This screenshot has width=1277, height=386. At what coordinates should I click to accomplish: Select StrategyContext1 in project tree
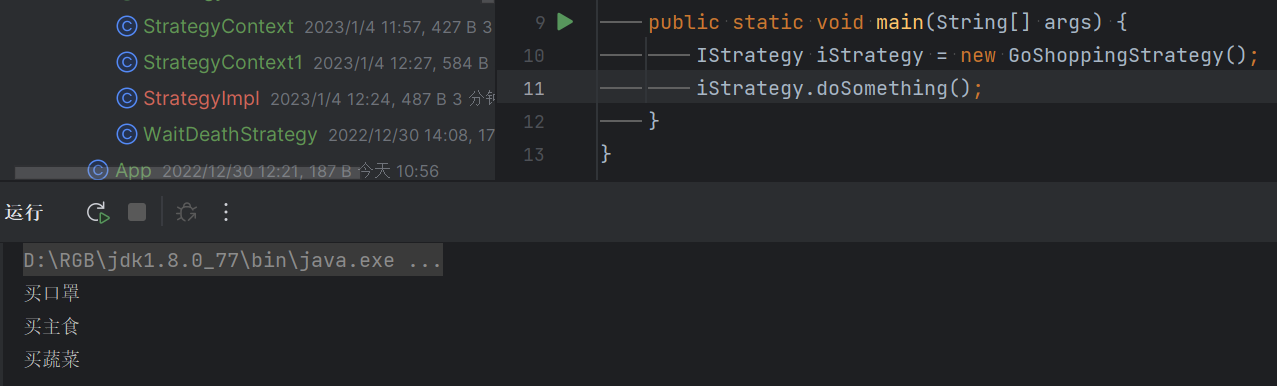(222, 62)
